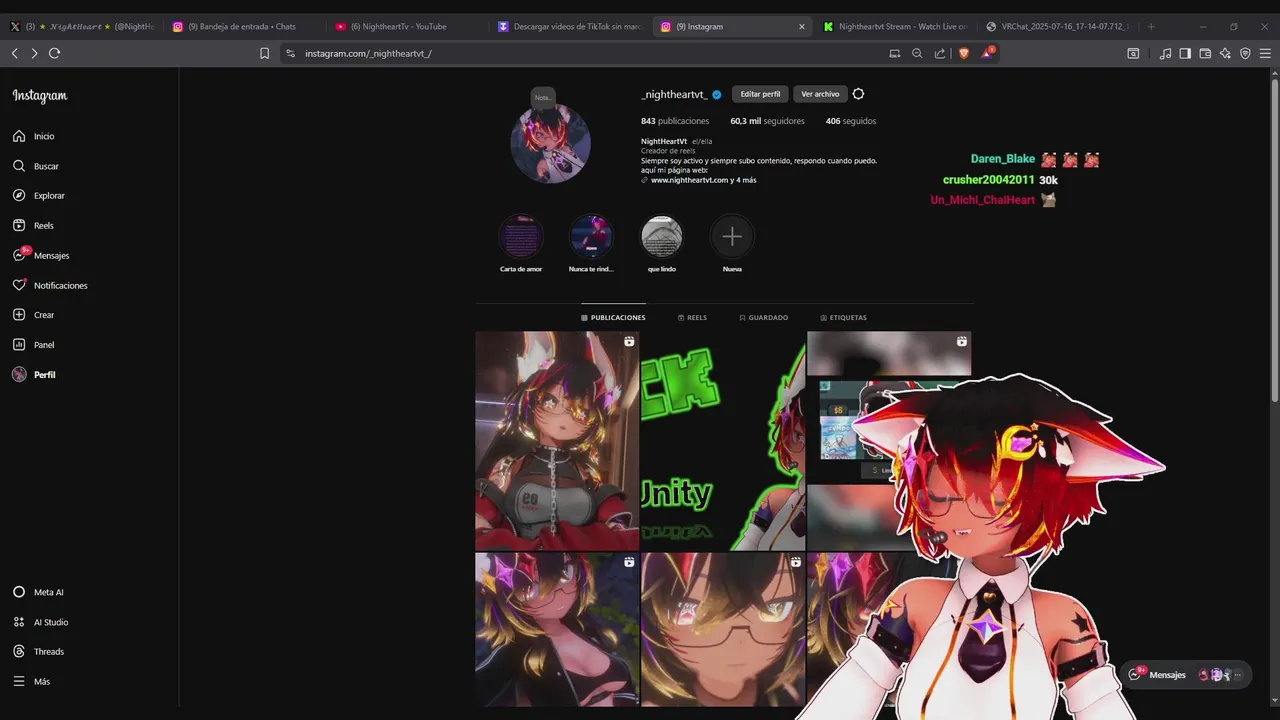Open AI Studio from sidebar
Screen dimensions: 1280x720
tap(40, 622)
